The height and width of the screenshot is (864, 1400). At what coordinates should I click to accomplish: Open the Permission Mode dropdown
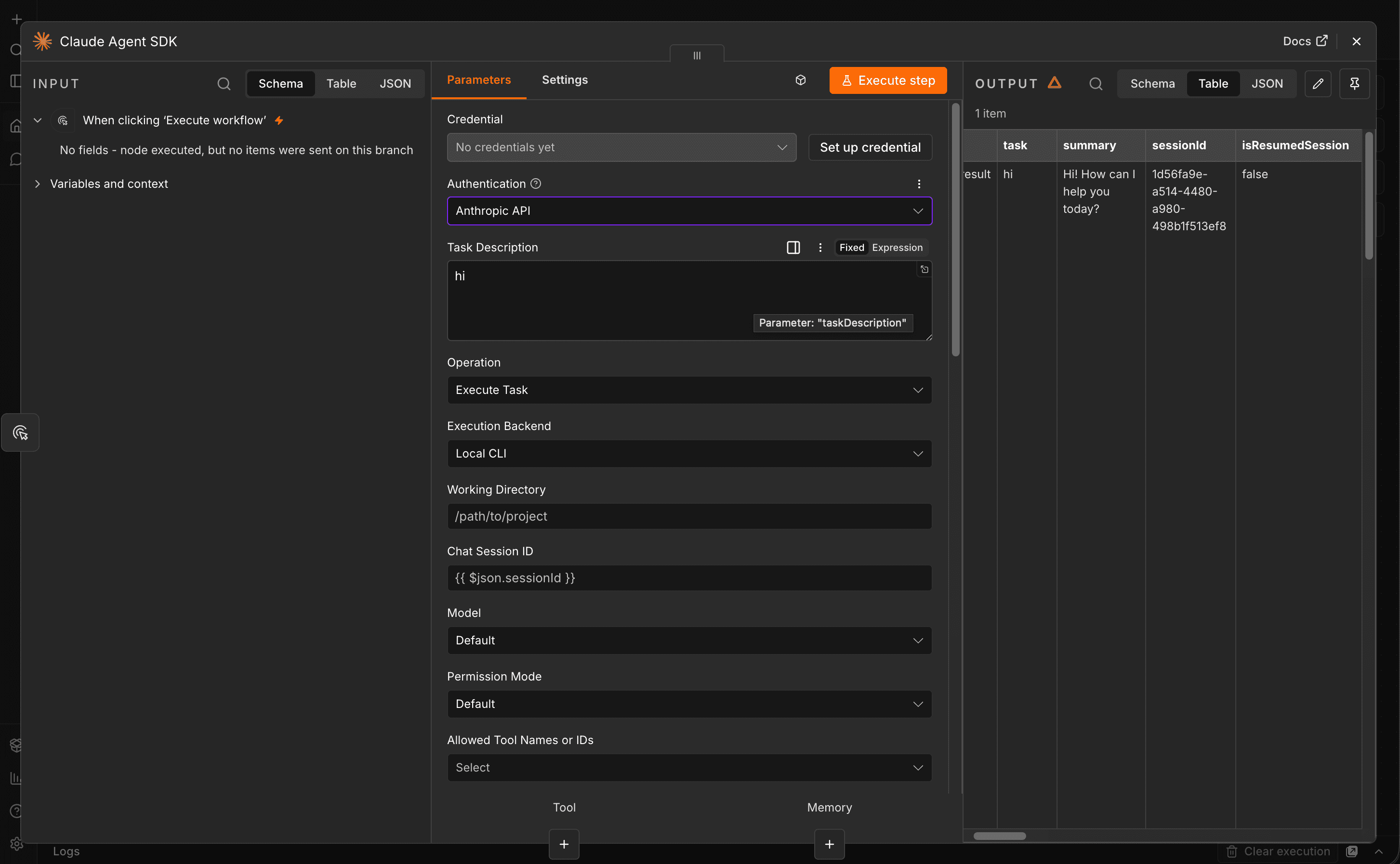[x=689, y=704]
